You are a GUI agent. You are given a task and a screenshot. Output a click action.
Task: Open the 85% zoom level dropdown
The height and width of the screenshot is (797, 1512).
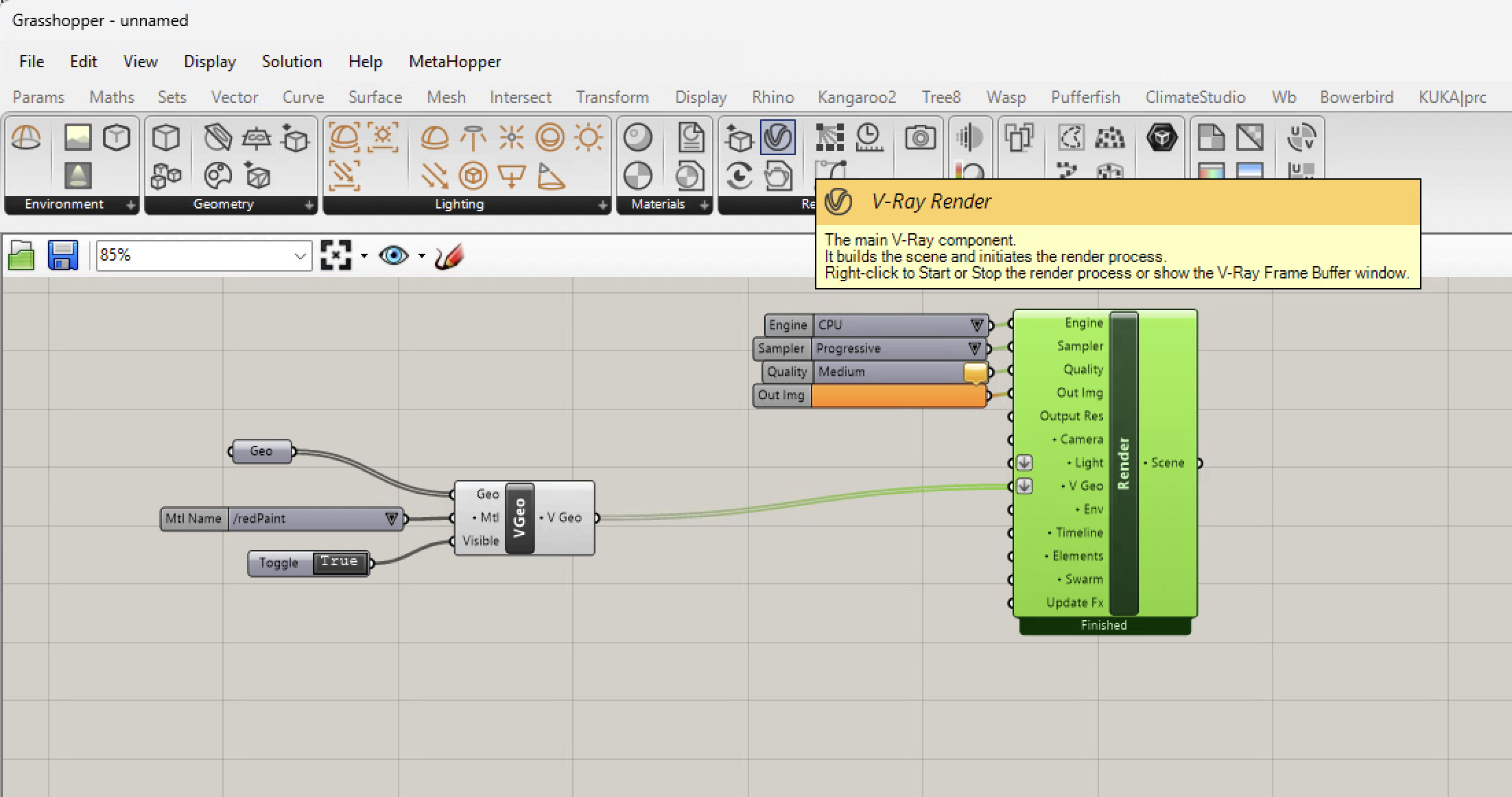tap(300, 256)
